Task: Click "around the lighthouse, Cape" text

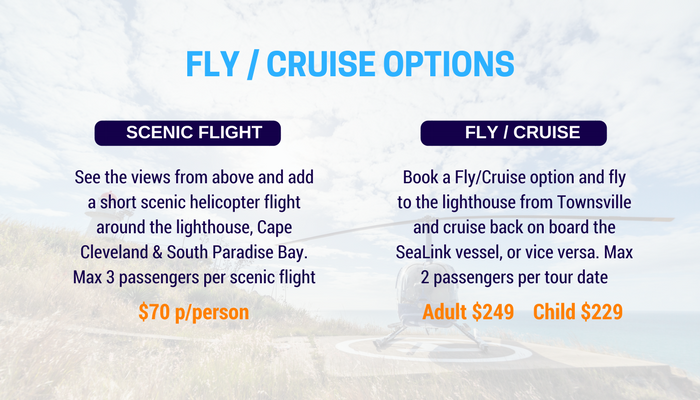Action: pyautogui.click(x=194, y=227)
